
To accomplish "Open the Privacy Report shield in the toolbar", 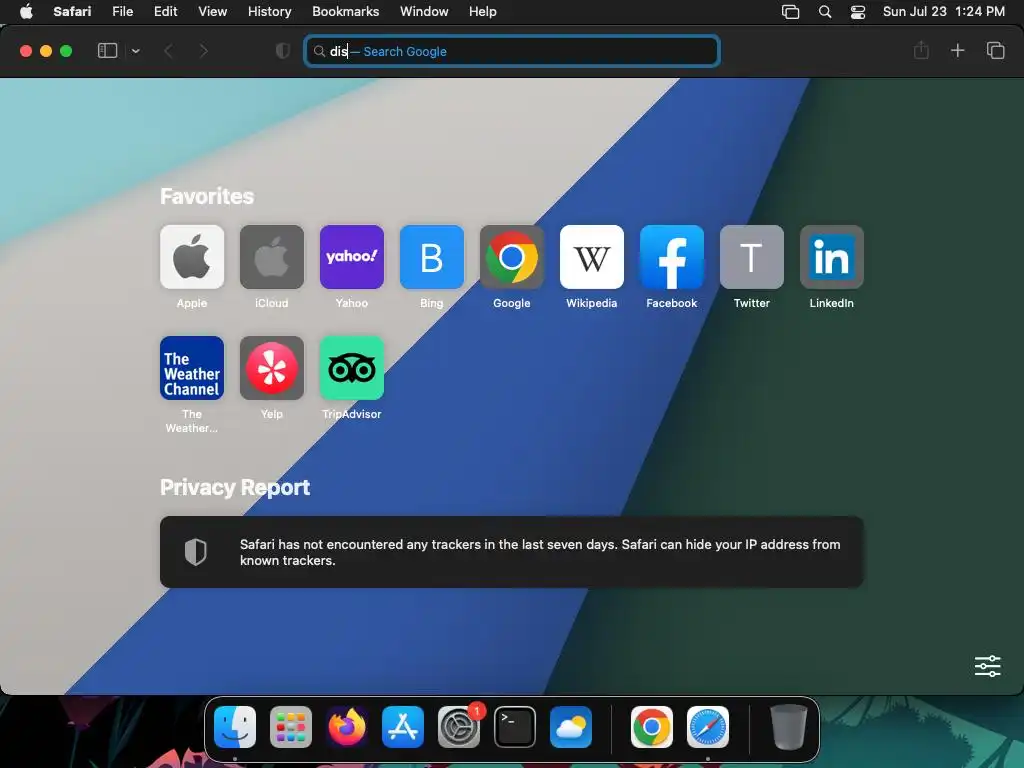I will click(x=283, y=51).
